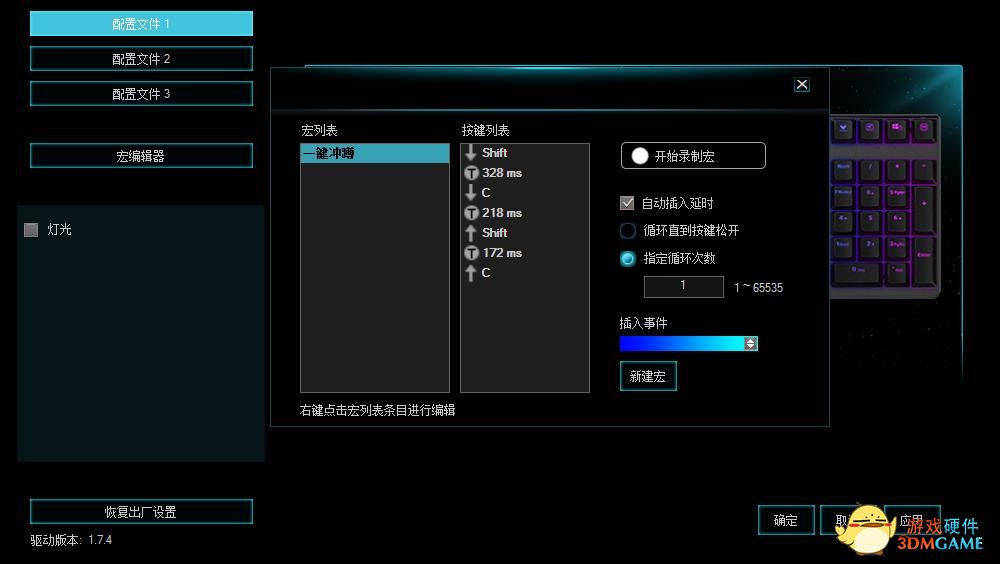This screenshot has width=1000, height=564.
Task: Select 配置文件 1 profile tab
Action: click(x=141, y=24)
